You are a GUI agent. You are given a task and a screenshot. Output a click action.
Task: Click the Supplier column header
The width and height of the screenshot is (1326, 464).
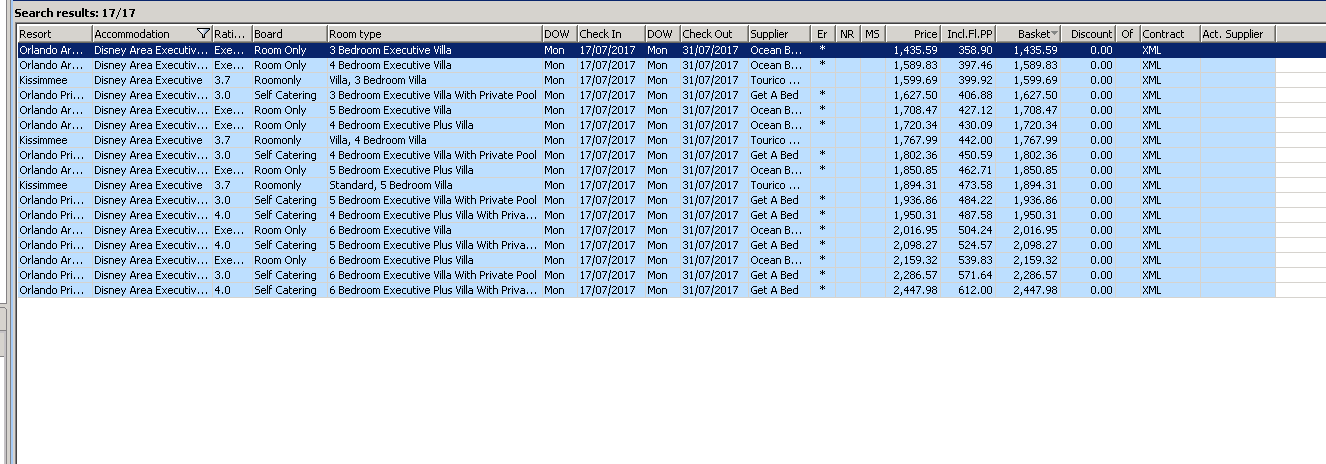778,34
